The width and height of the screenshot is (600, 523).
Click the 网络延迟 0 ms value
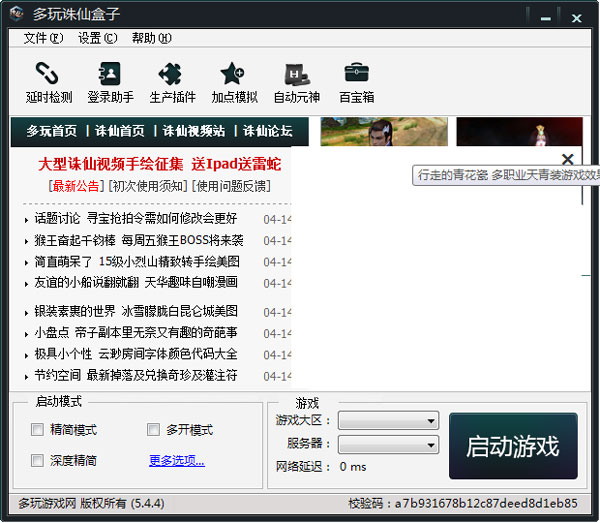click(353, 467)
